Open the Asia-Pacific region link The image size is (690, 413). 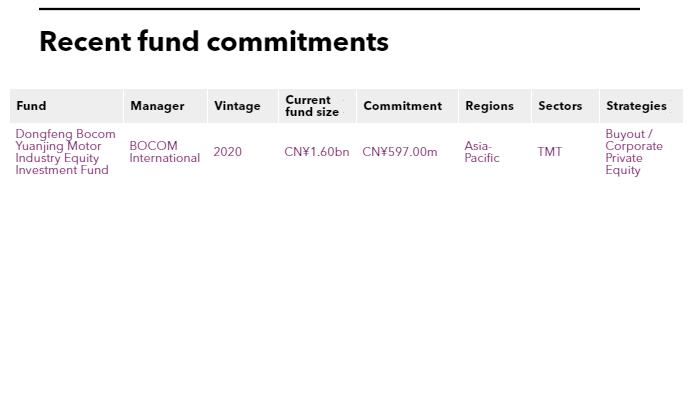[481, 152]
